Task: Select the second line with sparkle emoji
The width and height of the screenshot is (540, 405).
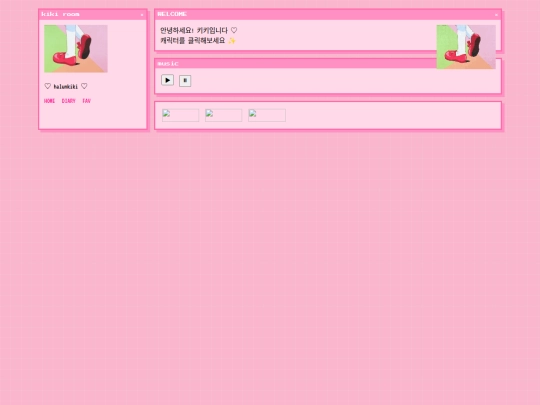Action: (198, 41)
